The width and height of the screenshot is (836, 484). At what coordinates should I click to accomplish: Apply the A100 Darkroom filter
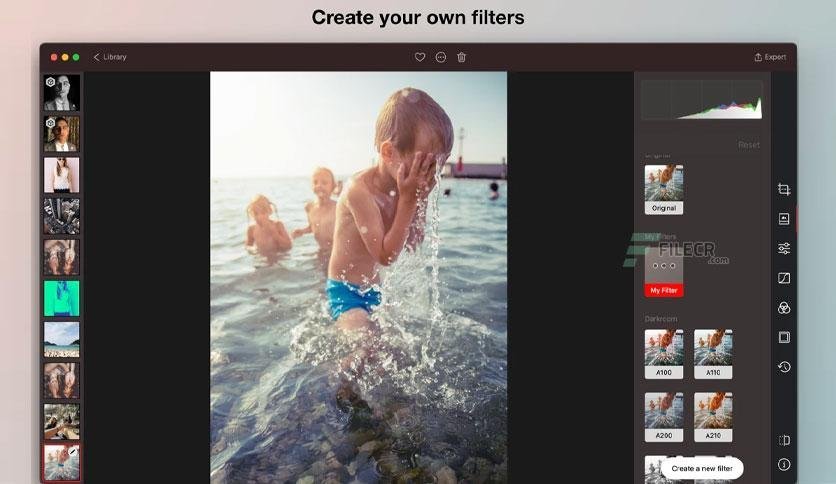pyautogui.click(x=664, y=353)
